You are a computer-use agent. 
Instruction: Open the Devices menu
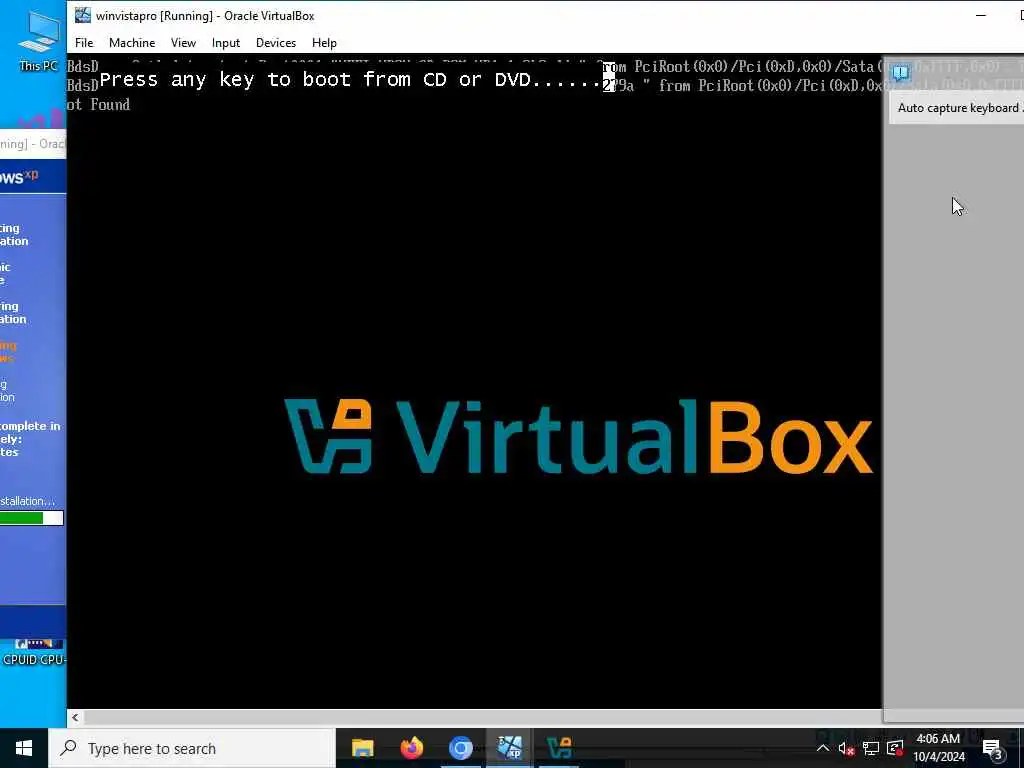[276, 42]
